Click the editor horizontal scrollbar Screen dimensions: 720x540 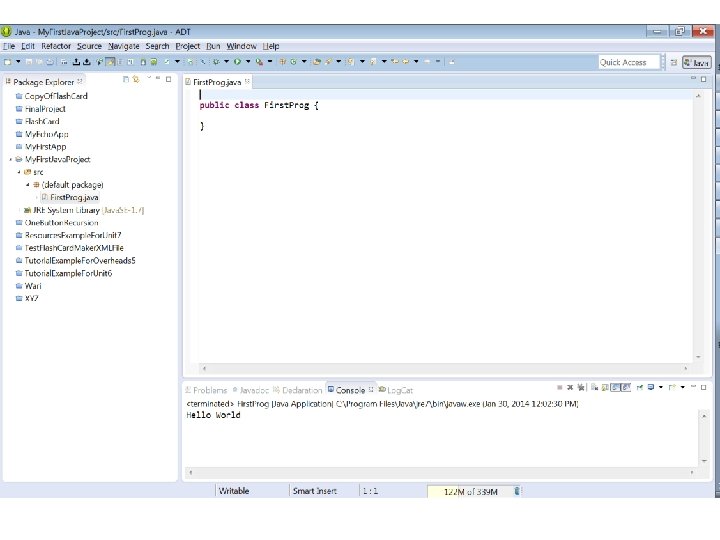click(444, 368)
